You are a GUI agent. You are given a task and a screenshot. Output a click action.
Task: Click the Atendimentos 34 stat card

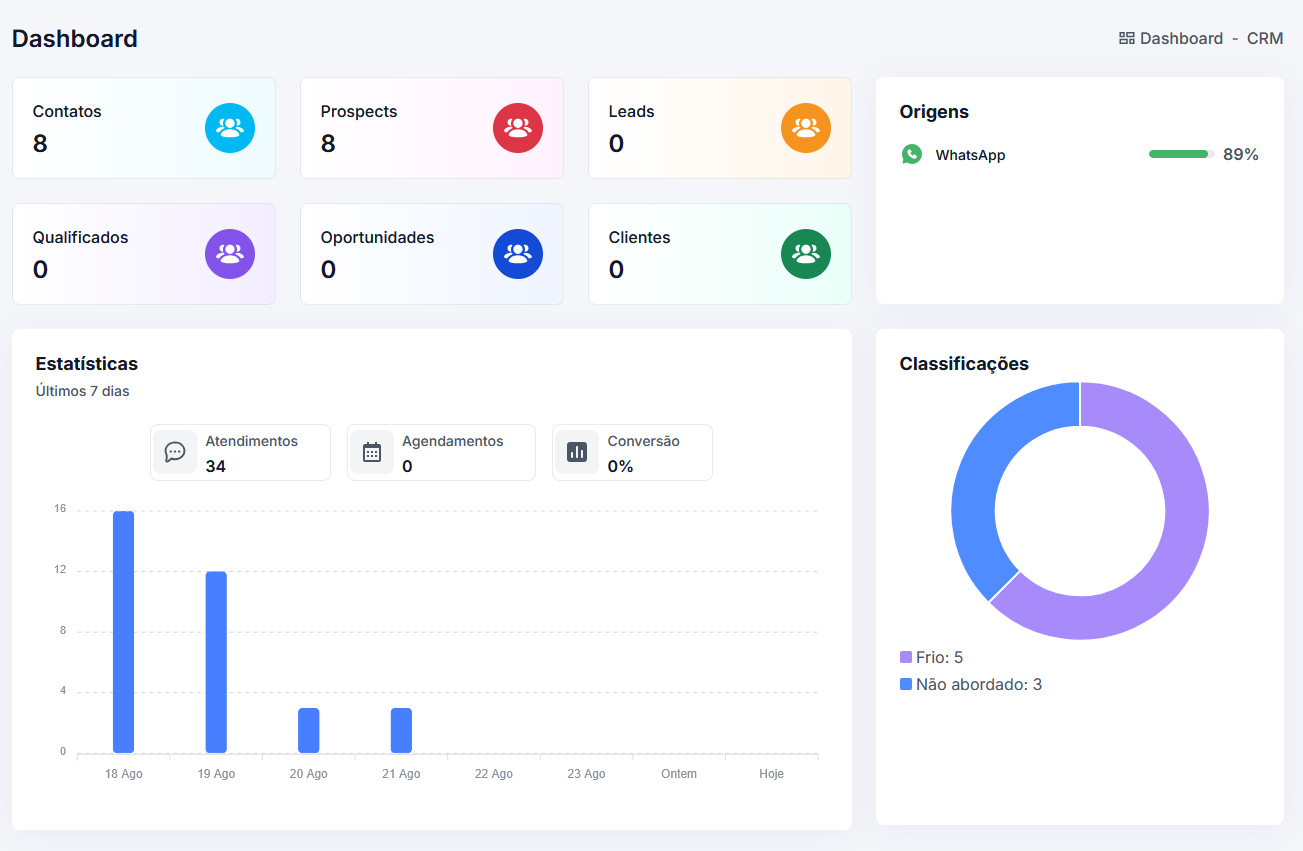240,452
